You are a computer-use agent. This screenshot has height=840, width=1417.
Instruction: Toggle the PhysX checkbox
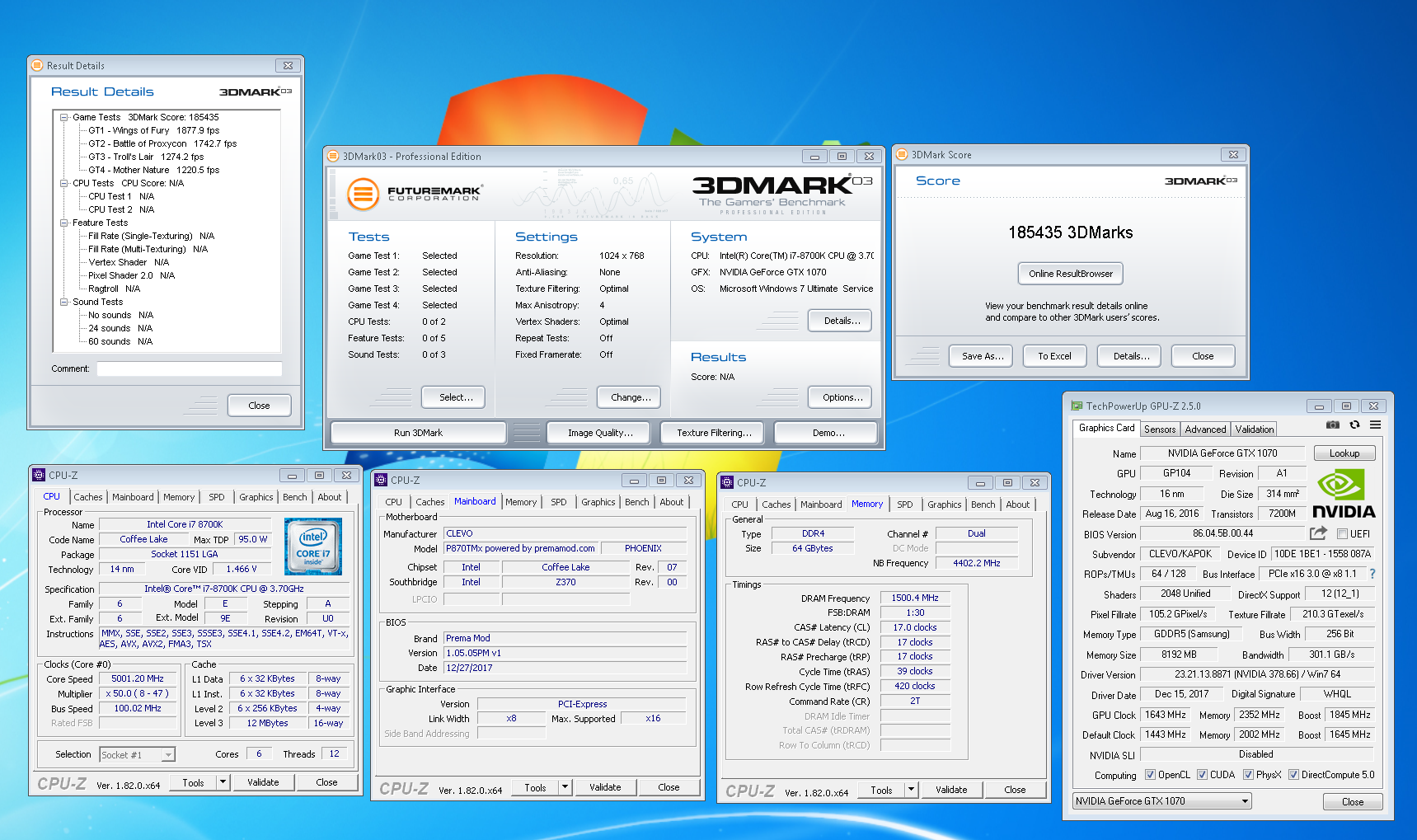tap(1248, 775)
